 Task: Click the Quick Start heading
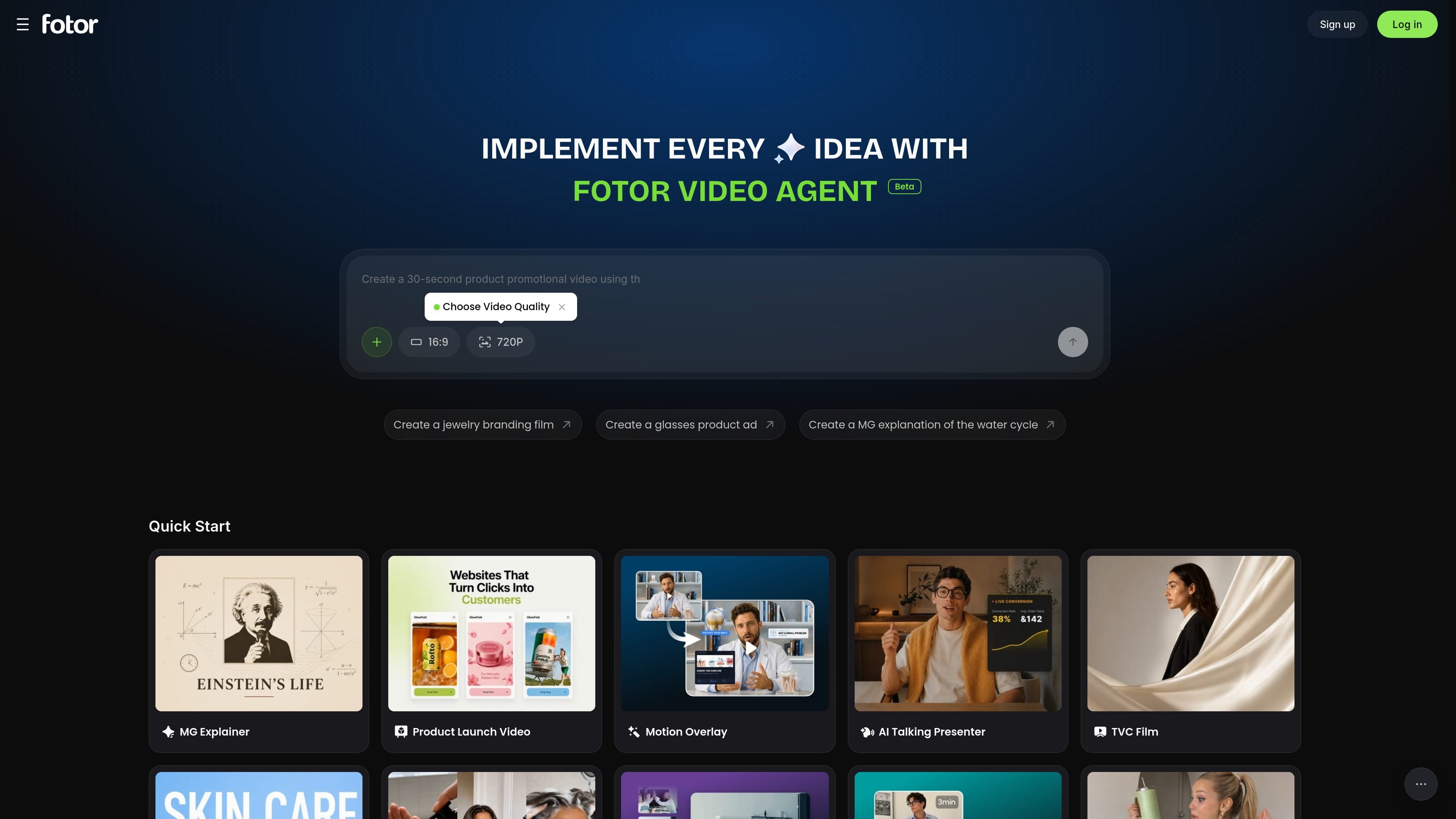click(x=189, y=526)
